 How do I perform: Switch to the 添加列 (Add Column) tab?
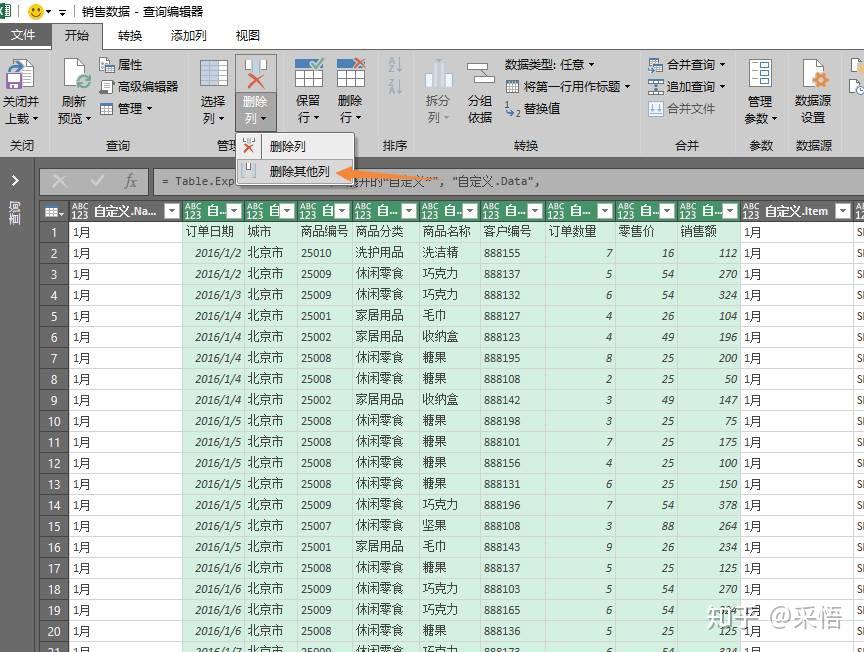coord(188,36)
